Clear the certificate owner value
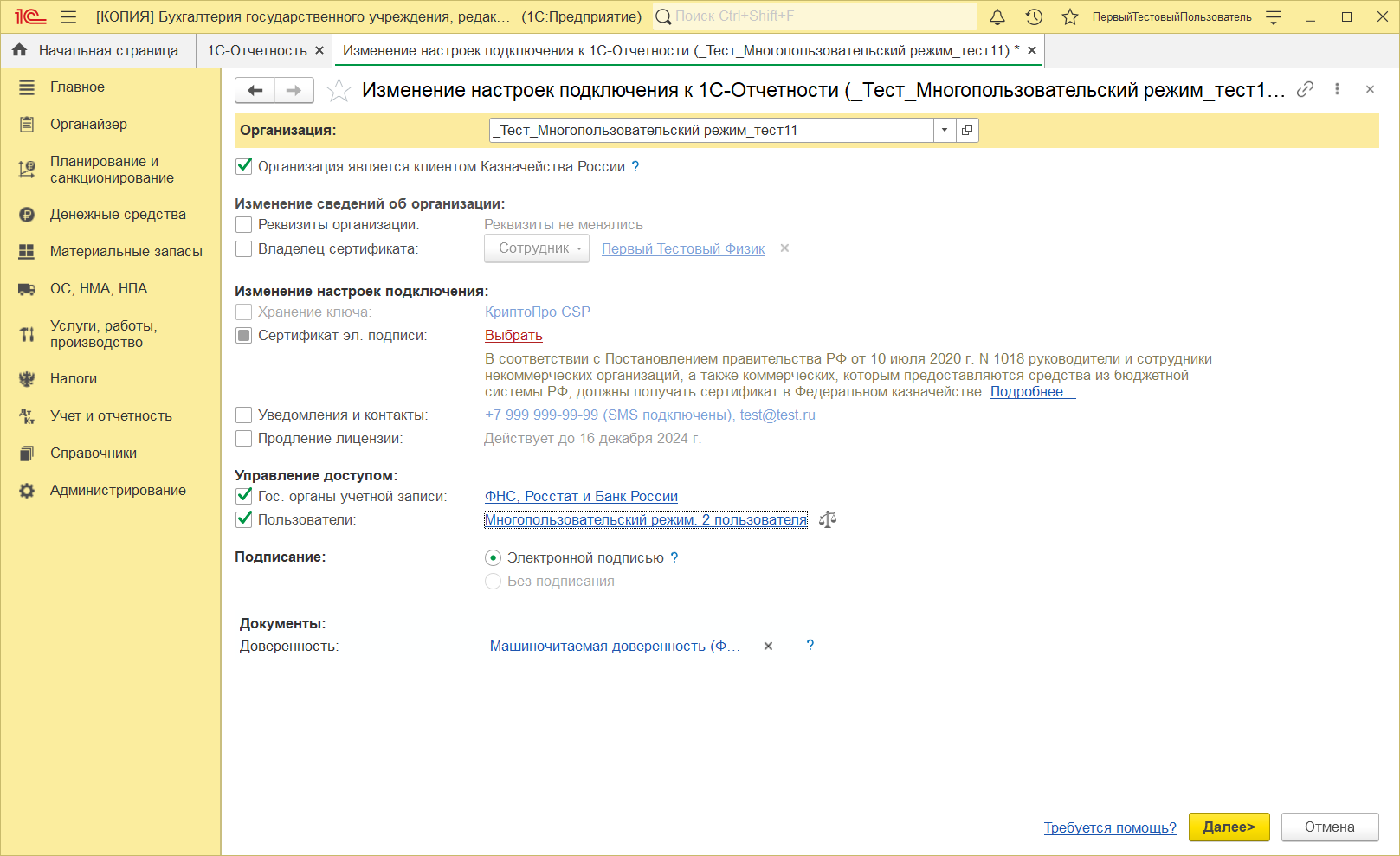Image resolution: width=1400 pixels, height=856 pixels. click(x=784, y=248)
